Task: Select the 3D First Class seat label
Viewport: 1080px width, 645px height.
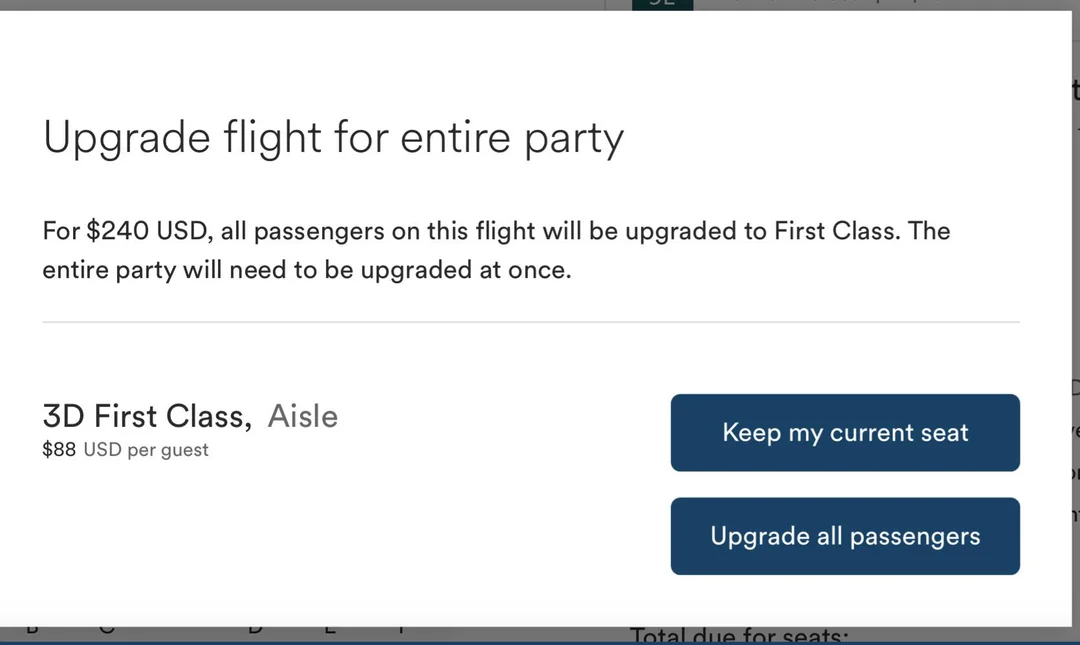Action: pos(146,416)
